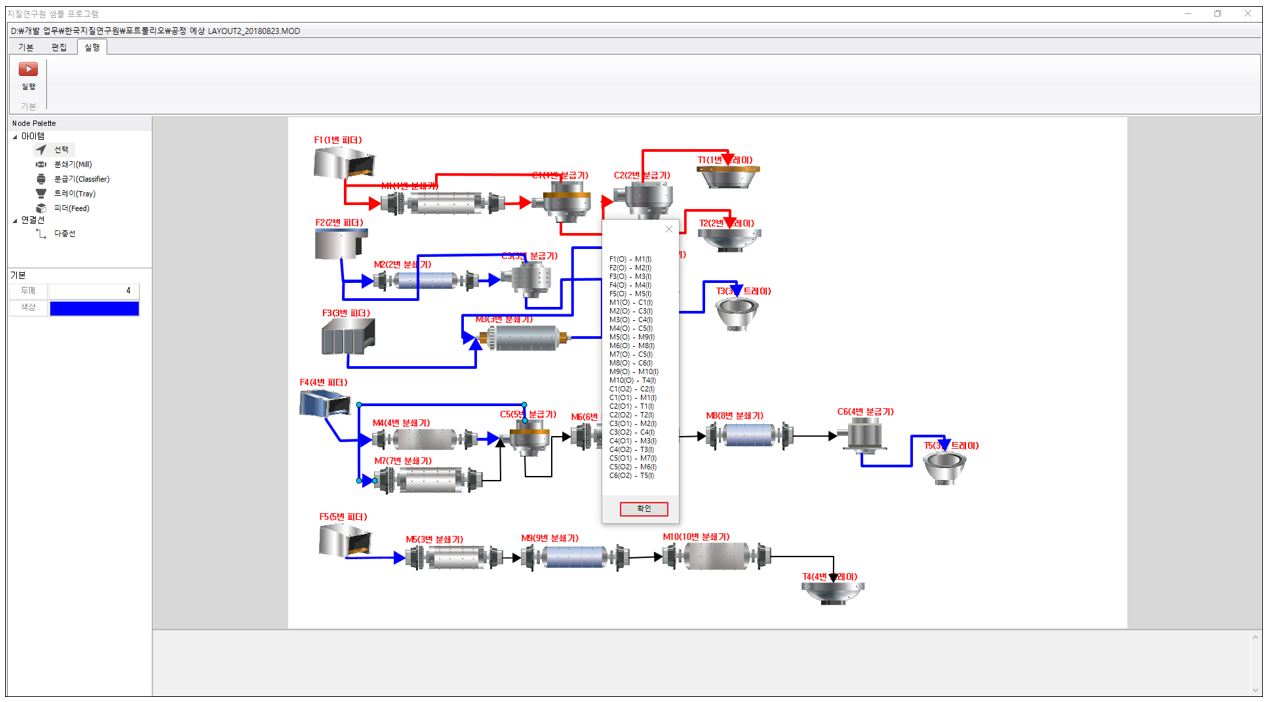Select the M2 mill machine on canvas
Screen dimensions: 1268x702
pyautogui.click(x=424, y=282)
